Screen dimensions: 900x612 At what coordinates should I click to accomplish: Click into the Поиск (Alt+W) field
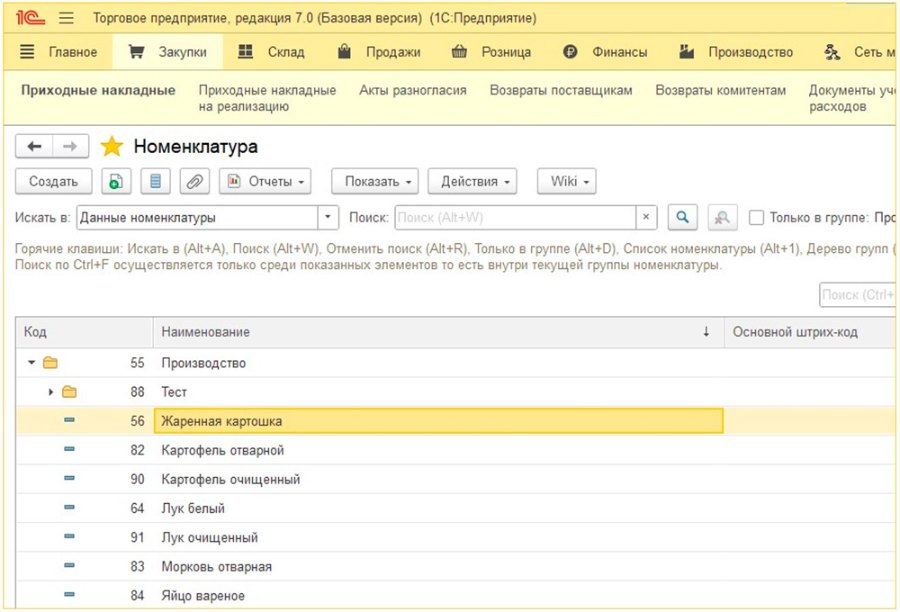(x=515, y=218)
